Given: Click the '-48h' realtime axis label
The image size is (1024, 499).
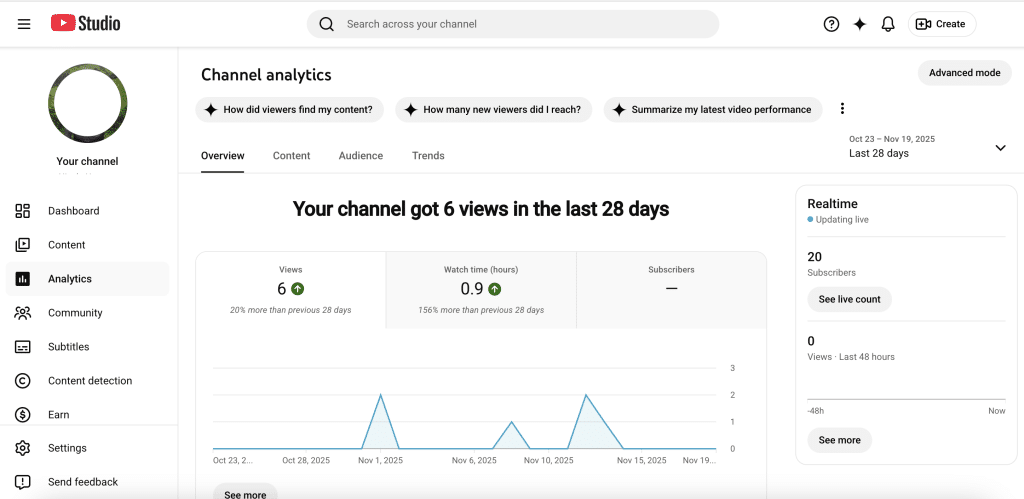Looking at the screenshot, I should click(816, 411).
